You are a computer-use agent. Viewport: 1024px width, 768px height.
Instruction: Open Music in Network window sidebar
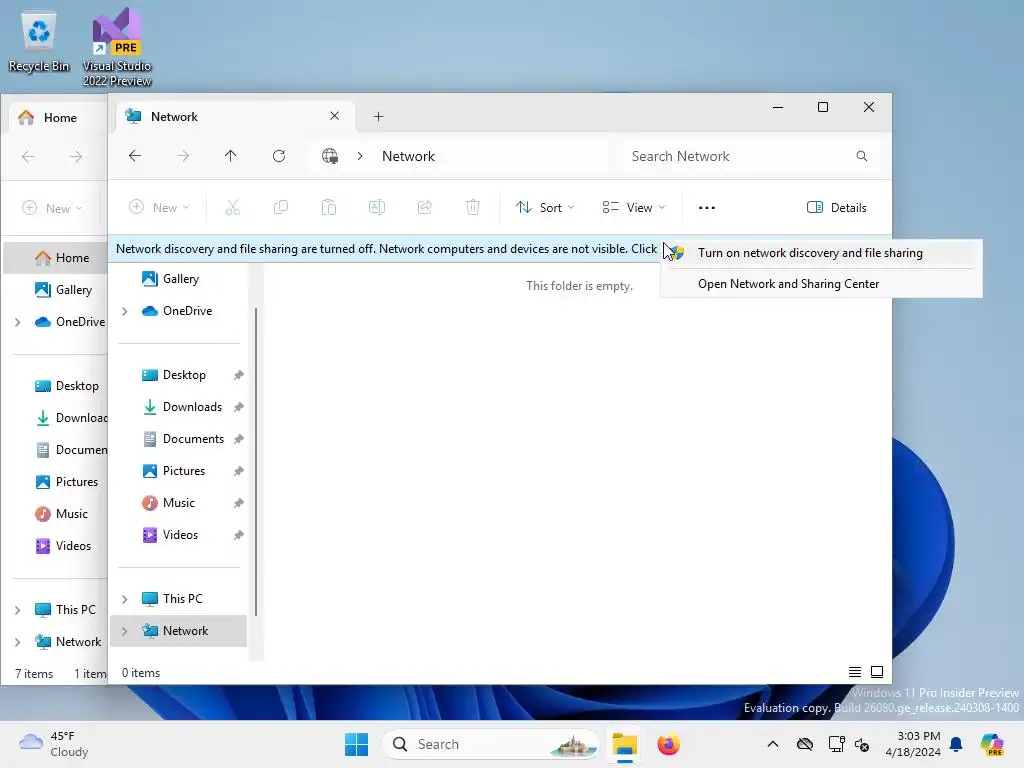[179, 503]
